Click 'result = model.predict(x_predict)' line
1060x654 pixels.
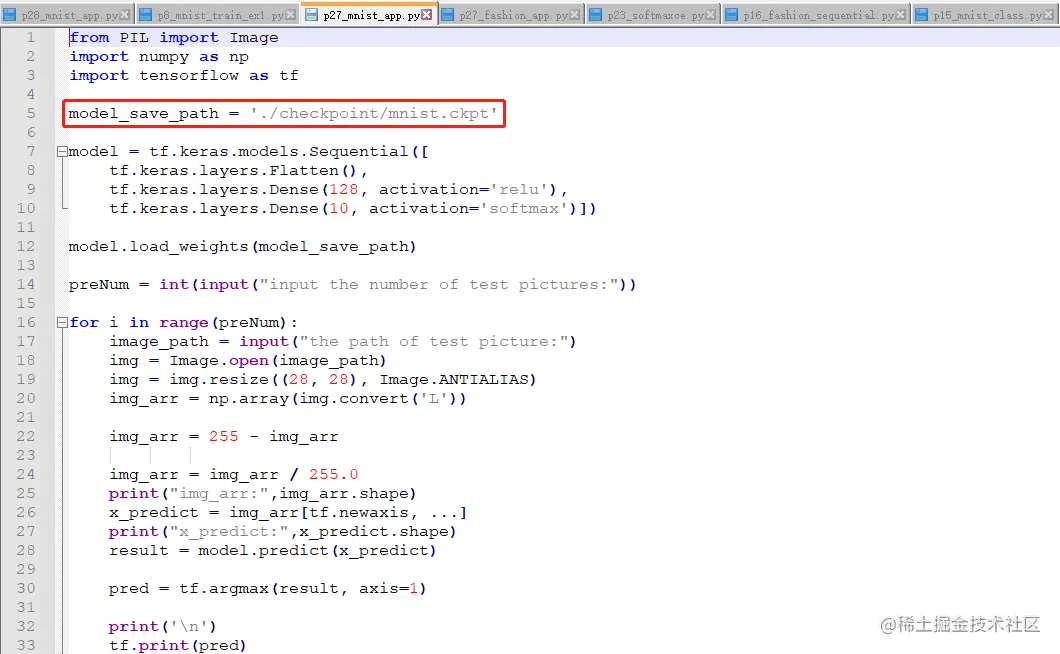272,551
